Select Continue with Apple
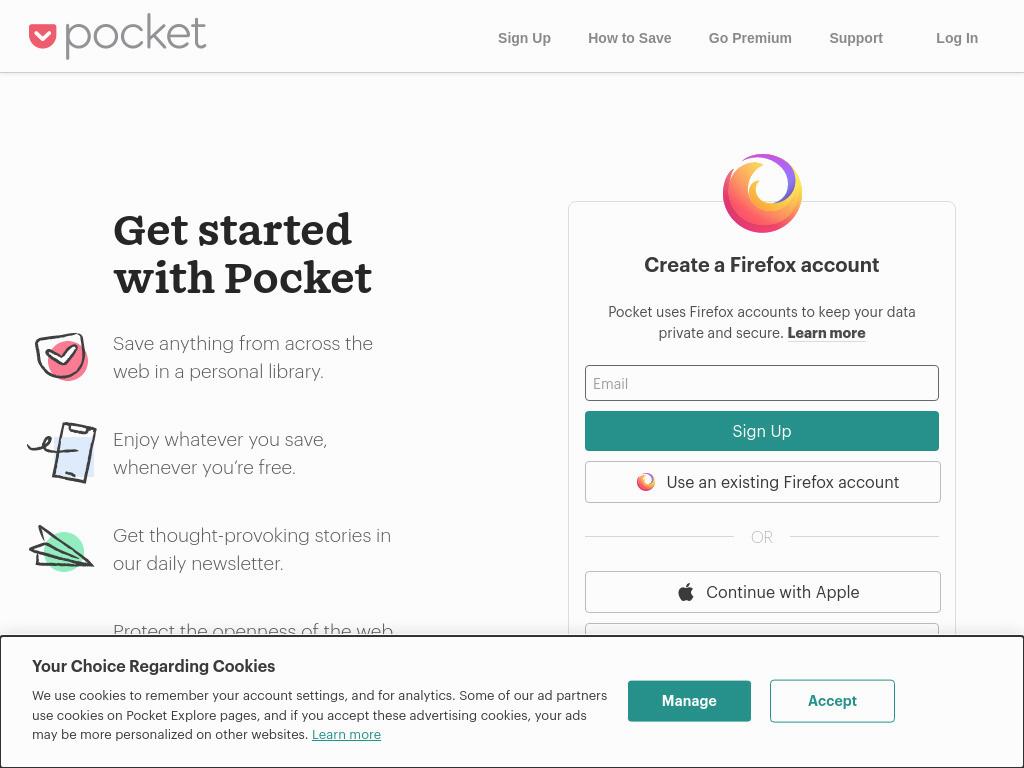The width and height of the screenshot is (1024, 768). (x=762, y=592)
